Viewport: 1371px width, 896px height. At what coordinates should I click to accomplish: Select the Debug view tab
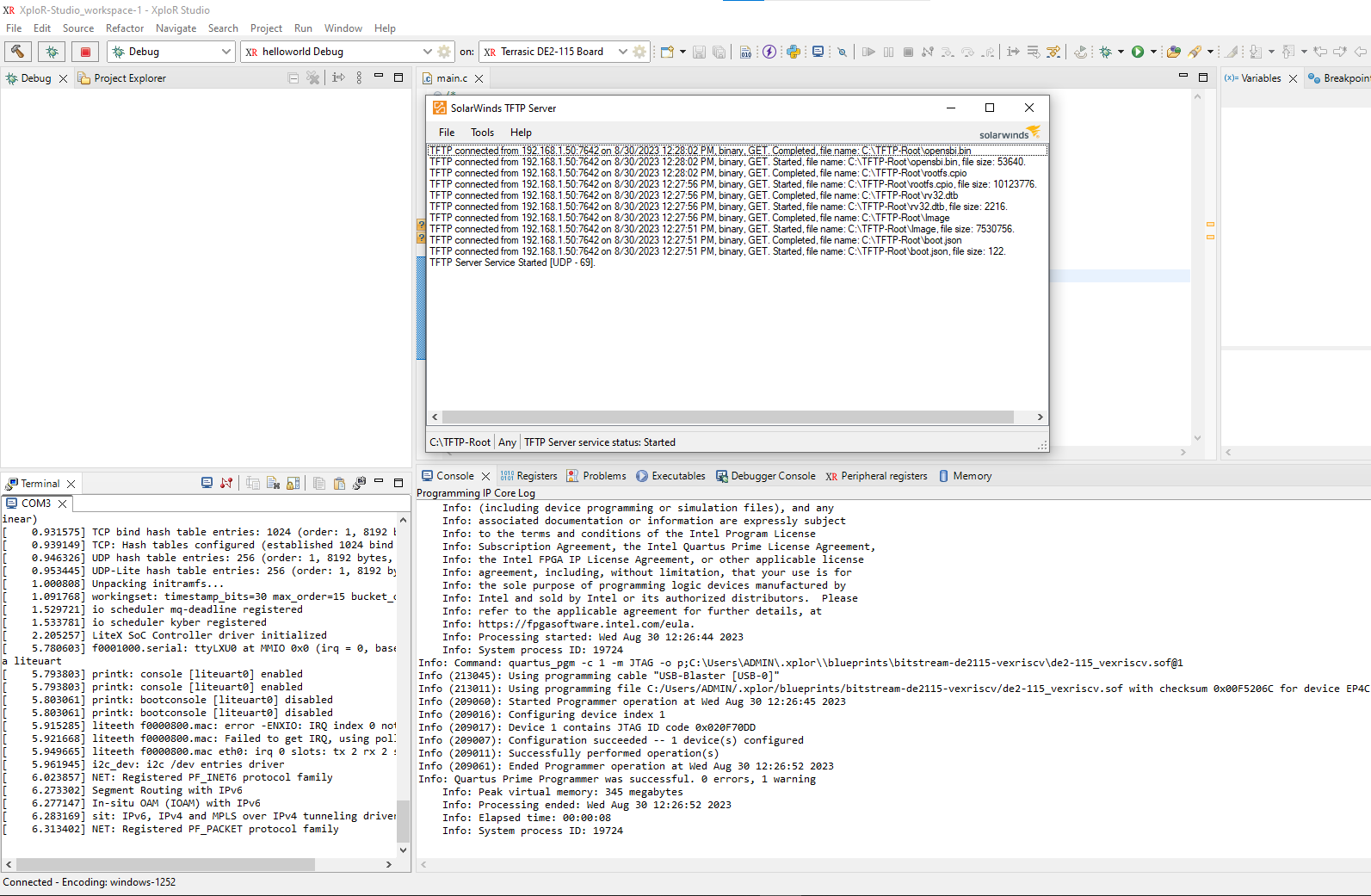[28, 78]
